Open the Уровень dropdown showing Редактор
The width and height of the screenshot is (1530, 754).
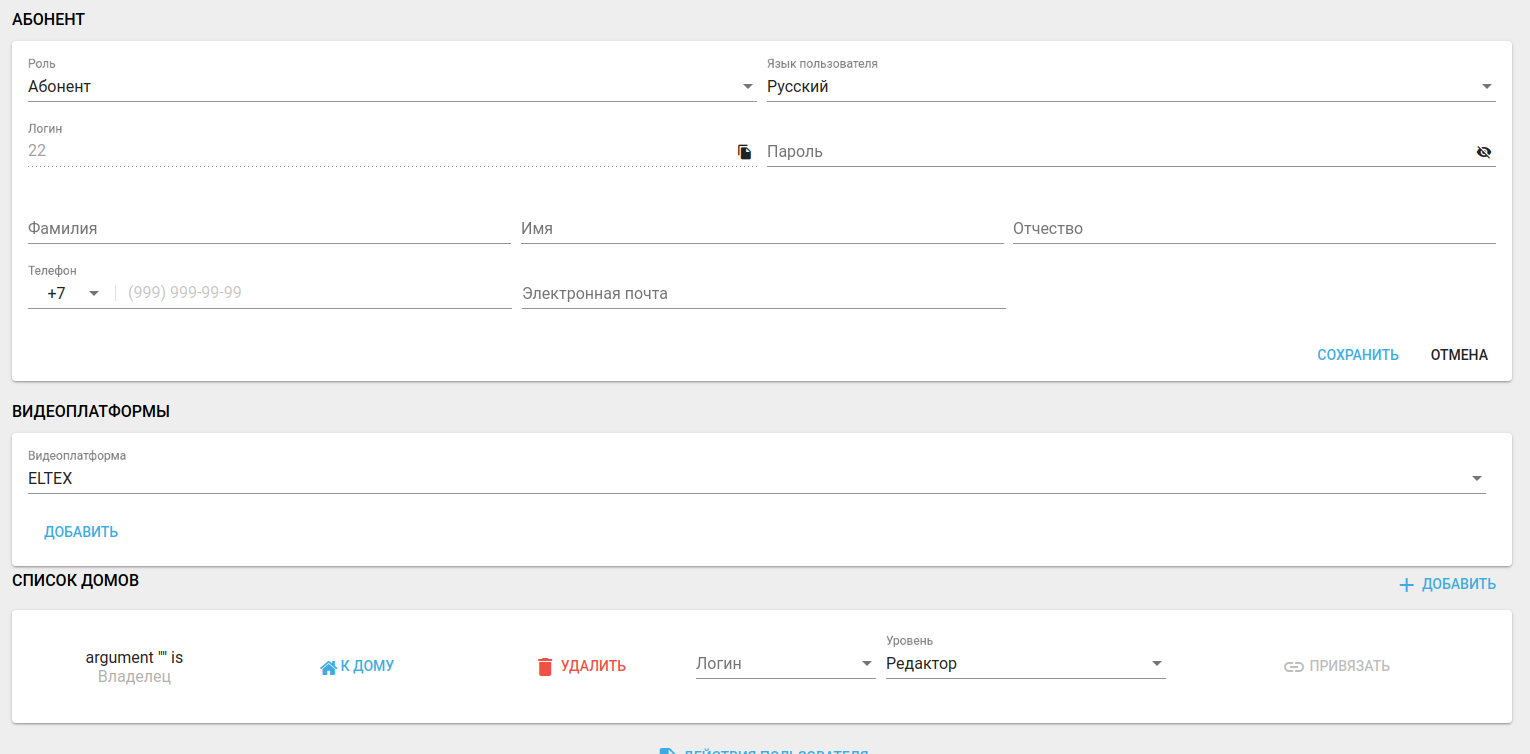pyautogui.click(x=1025, y=664)
